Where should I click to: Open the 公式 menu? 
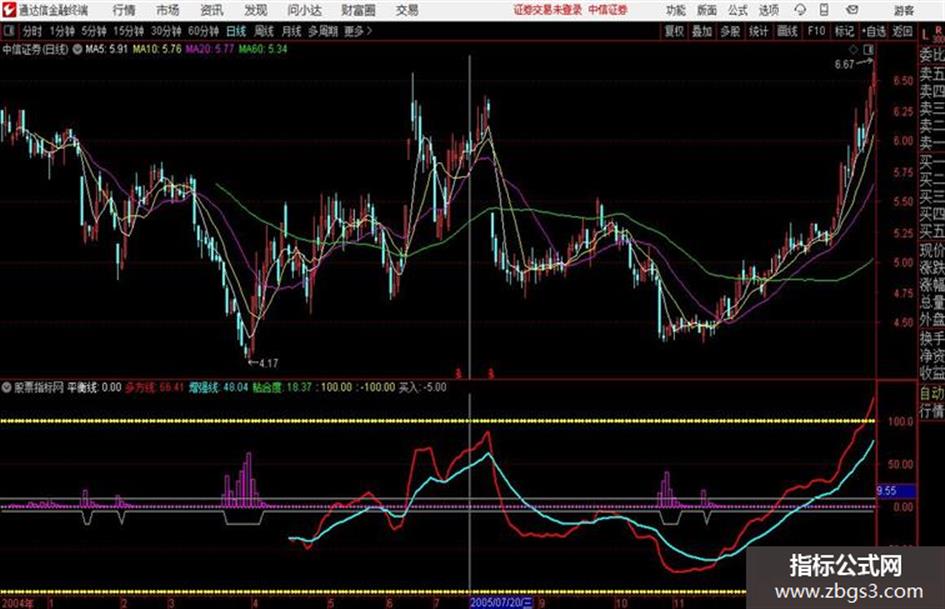[x=738, y=10]
